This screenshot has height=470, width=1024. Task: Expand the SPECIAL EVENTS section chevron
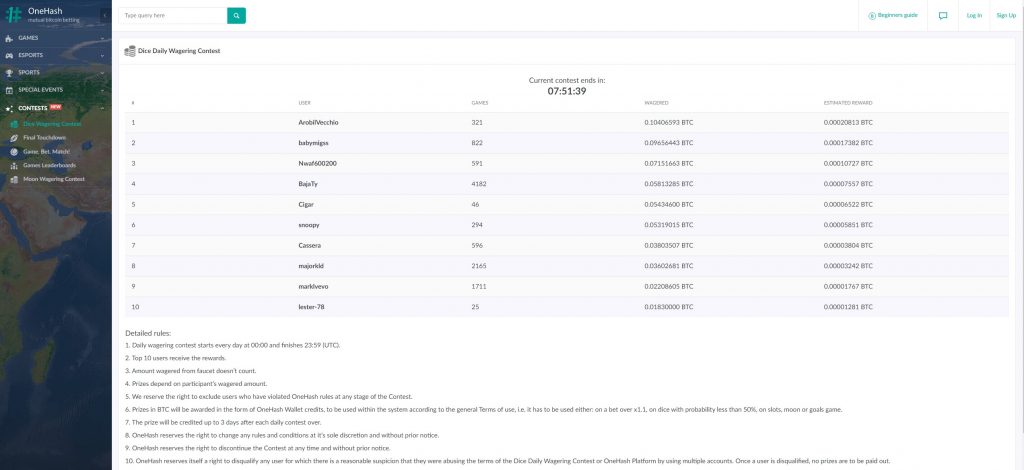click(x=103, y=90)
